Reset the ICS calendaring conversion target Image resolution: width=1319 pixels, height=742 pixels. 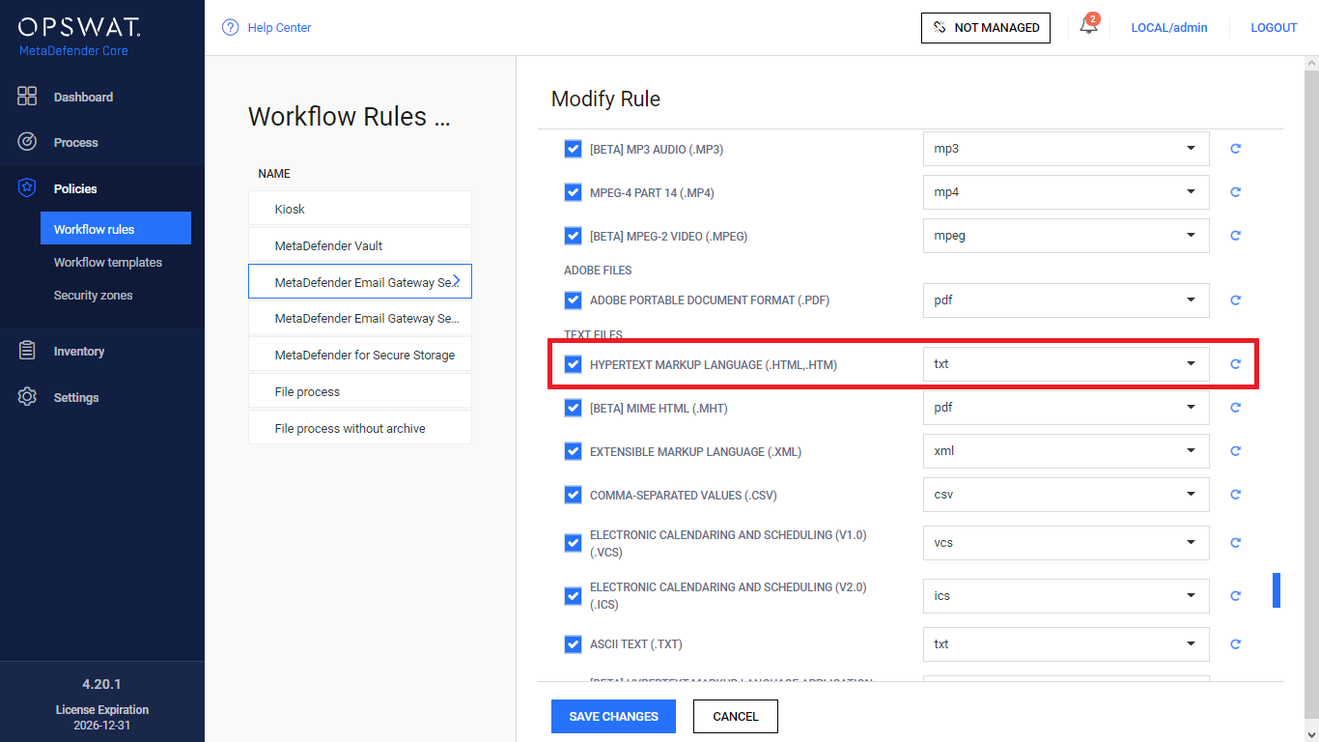(x=1235, y=595)
